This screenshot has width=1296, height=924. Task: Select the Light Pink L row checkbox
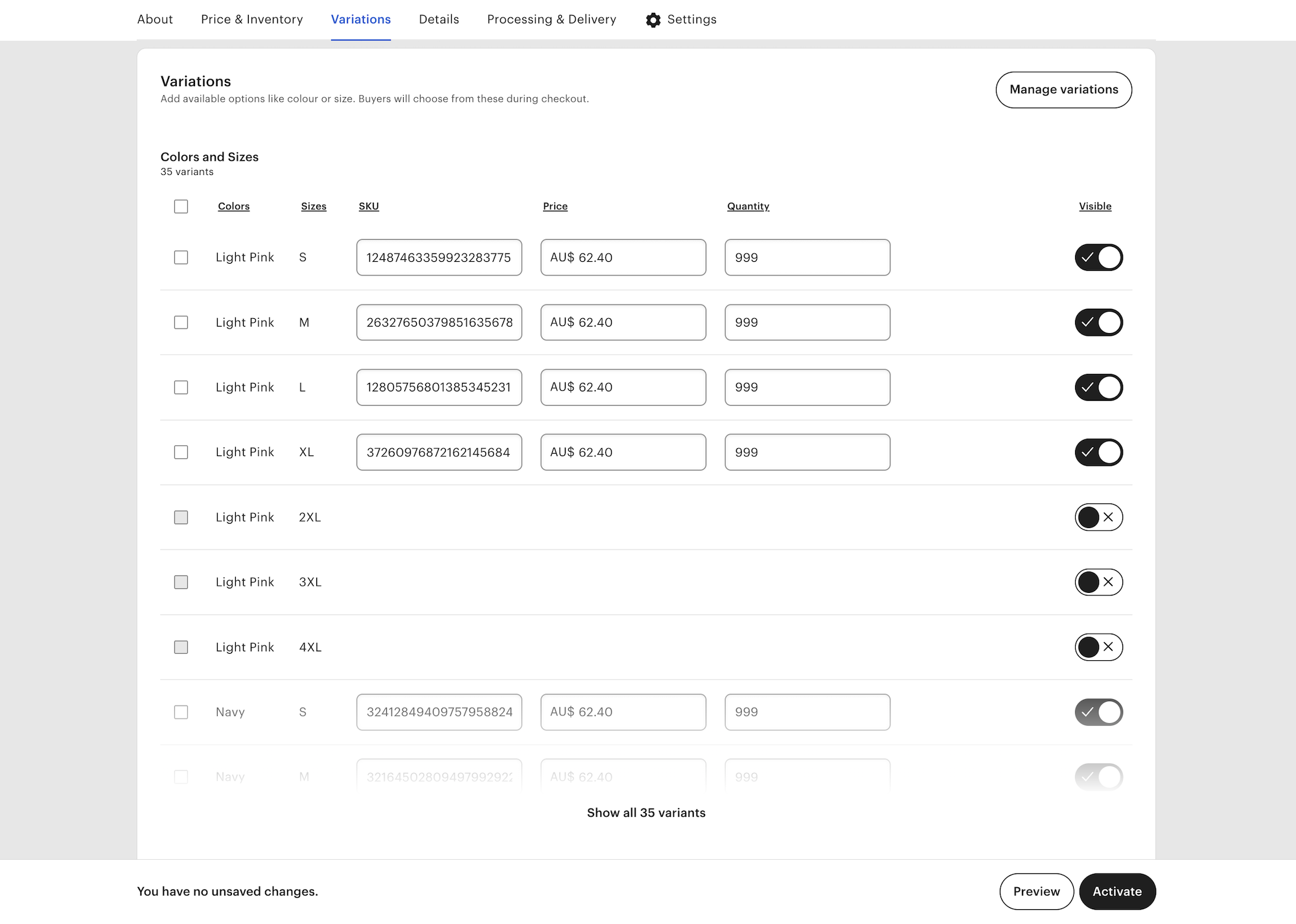tap(181, 387)
